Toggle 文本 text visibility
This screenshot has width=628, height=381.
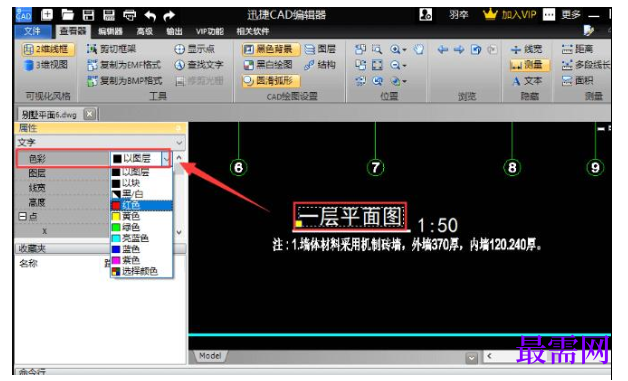click(527, 81)
